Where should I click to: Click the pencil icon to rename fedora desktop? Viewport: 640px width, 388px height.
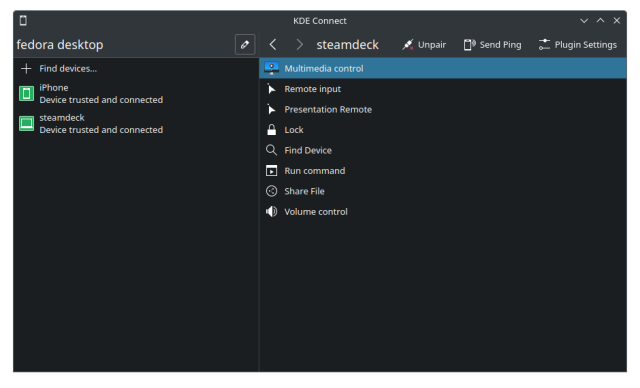click(x=244, y=44)
